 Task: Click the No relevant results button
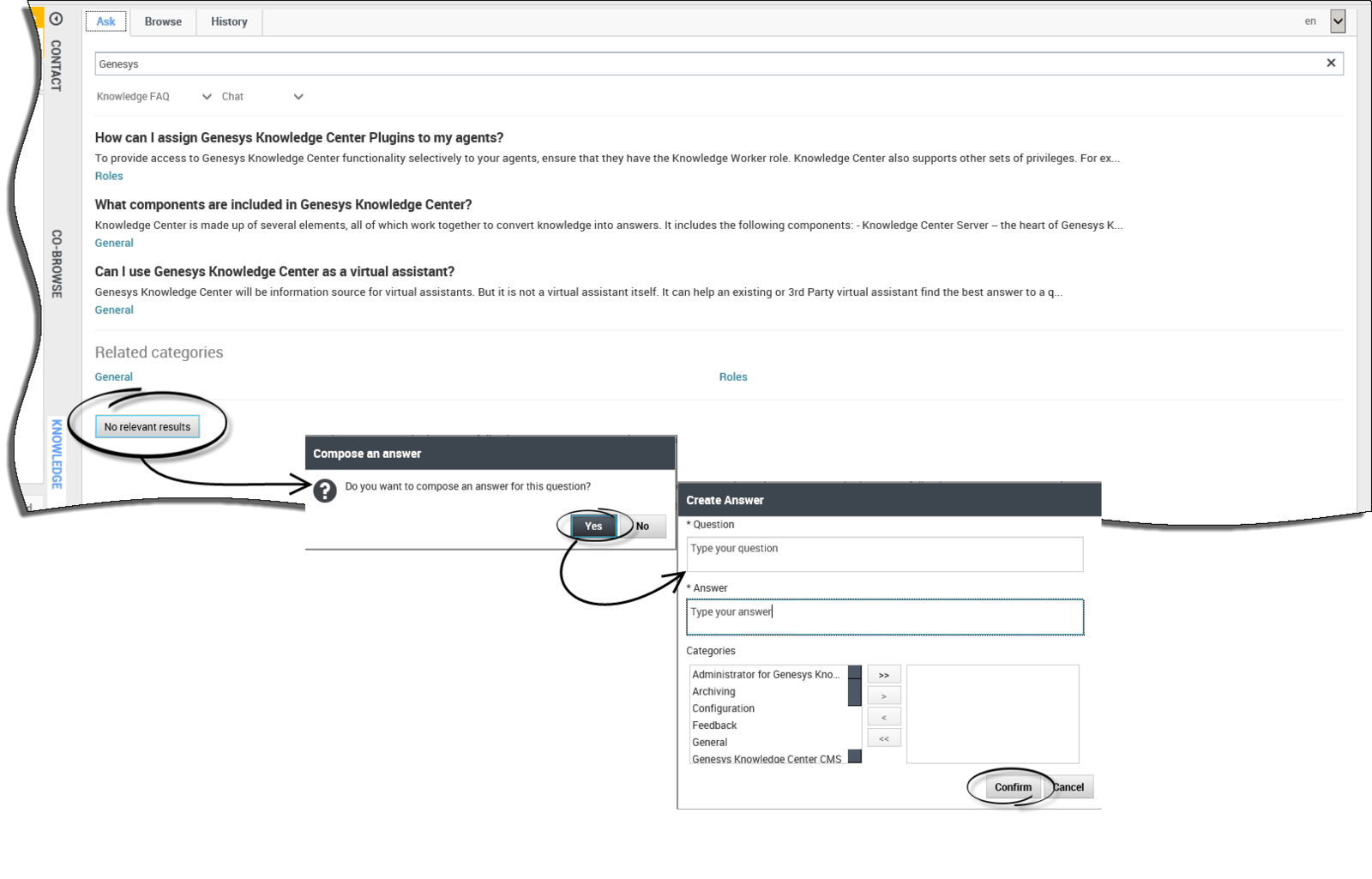[x=147, y=426]
